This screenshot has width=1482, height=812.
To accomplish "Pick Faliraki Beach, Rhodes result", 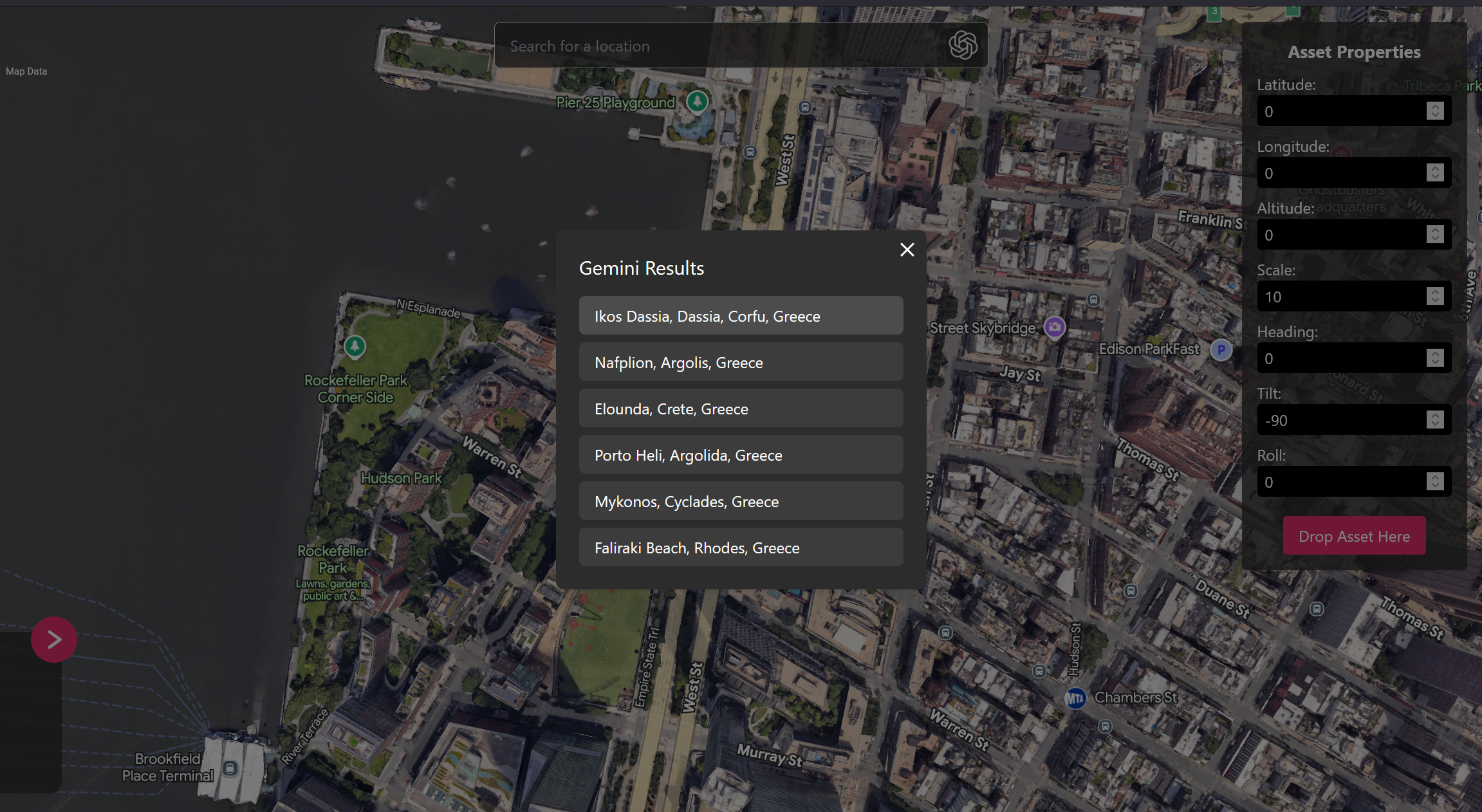I will pyautogui.click(x=741, y=548).
